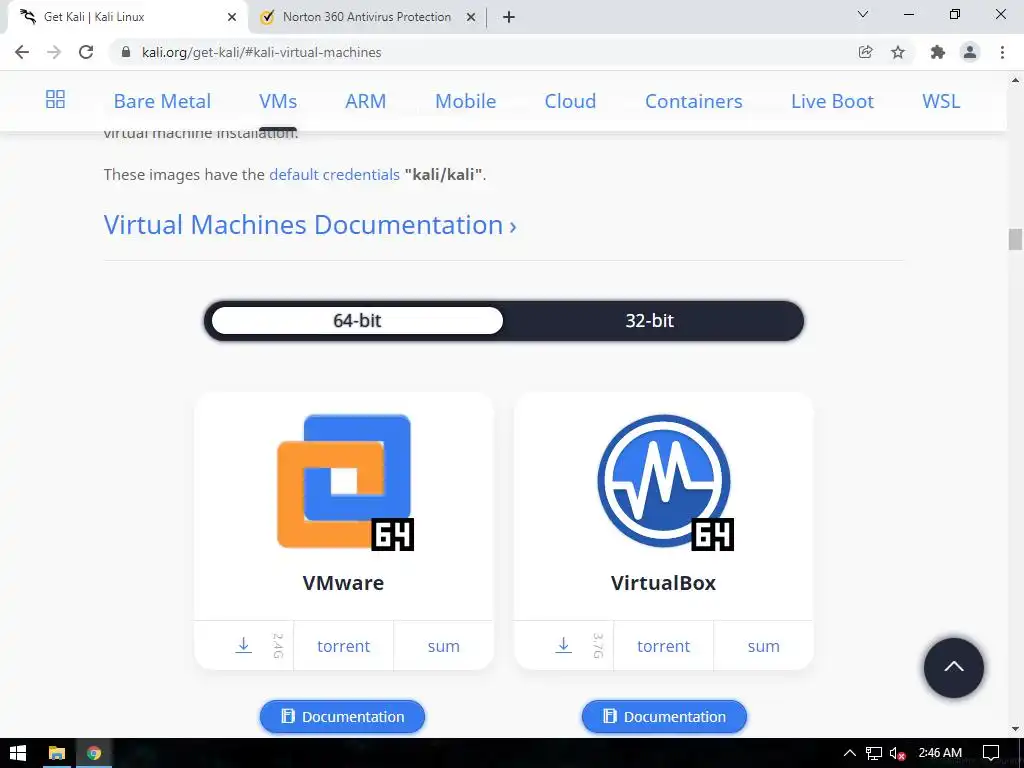Go to the ARM section

[366, 101]
